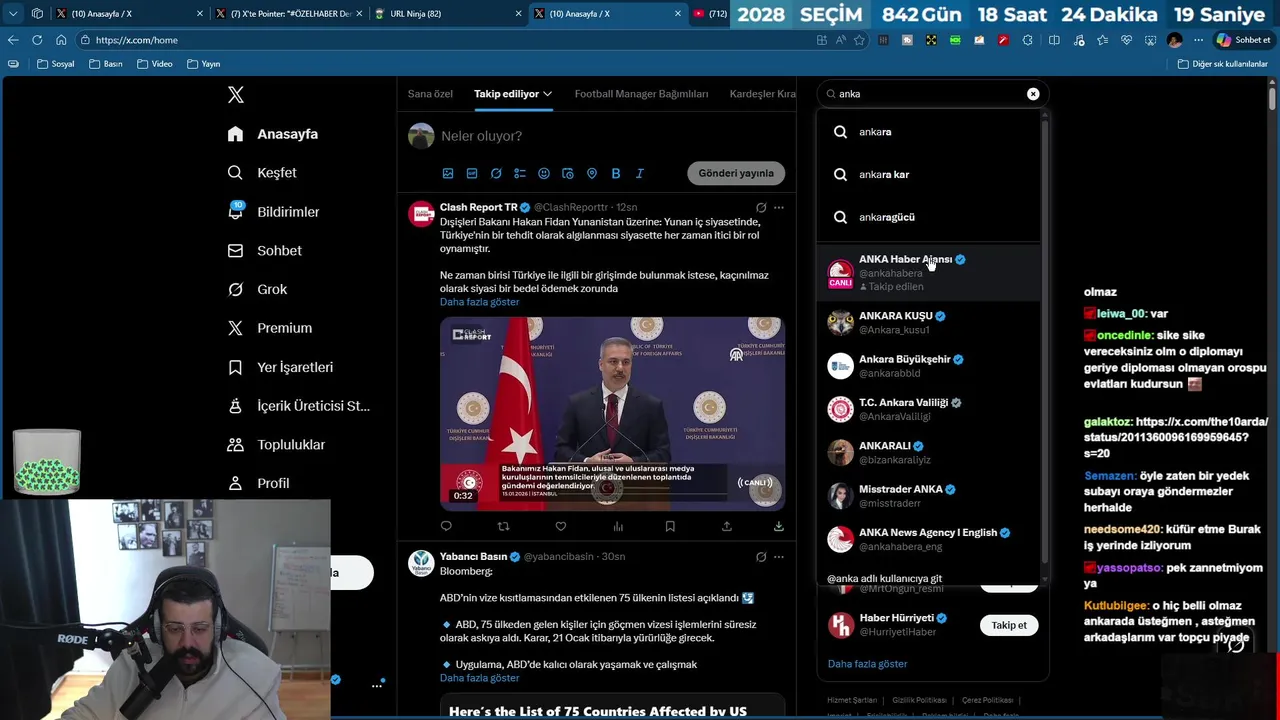The height and width of the screenshot is (720, 1280).
Task: Switch to Football Manager Bağımlıları tab
Action: tap(641, 94)
